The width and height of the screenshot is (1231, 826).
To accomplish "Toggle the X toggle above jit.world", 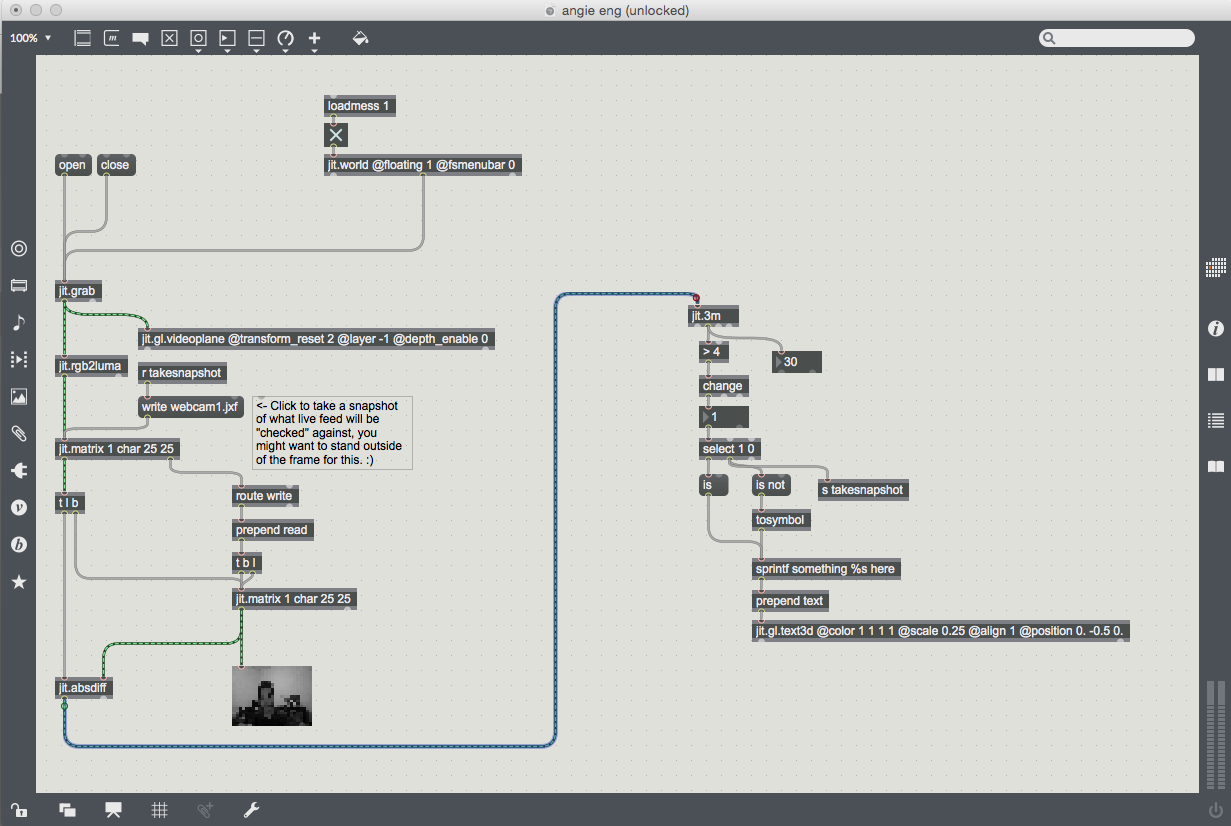I will coord(336,135).
